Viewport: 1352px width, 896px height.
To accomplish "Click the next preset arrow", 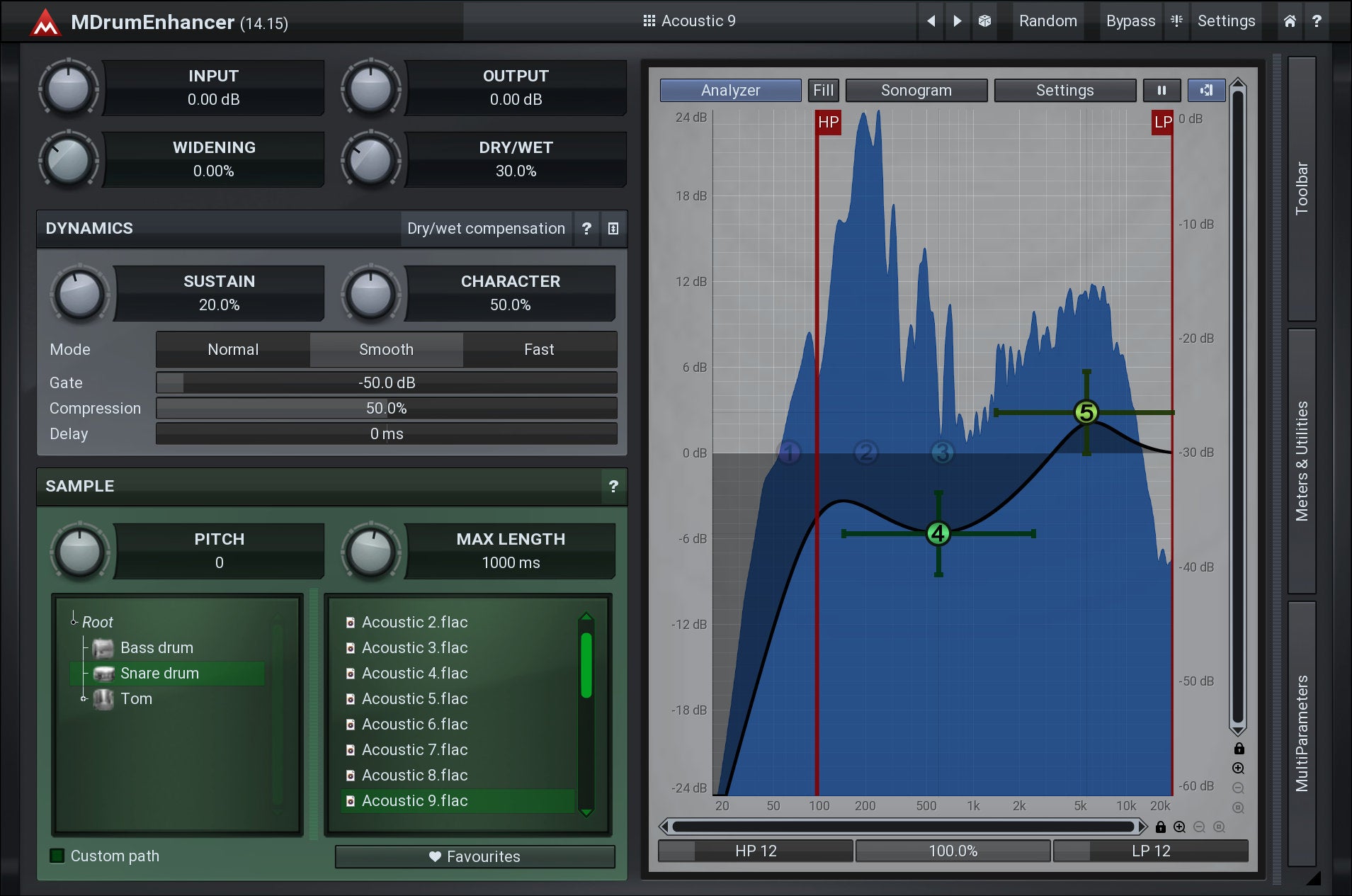I will click(x=957, y=21).
